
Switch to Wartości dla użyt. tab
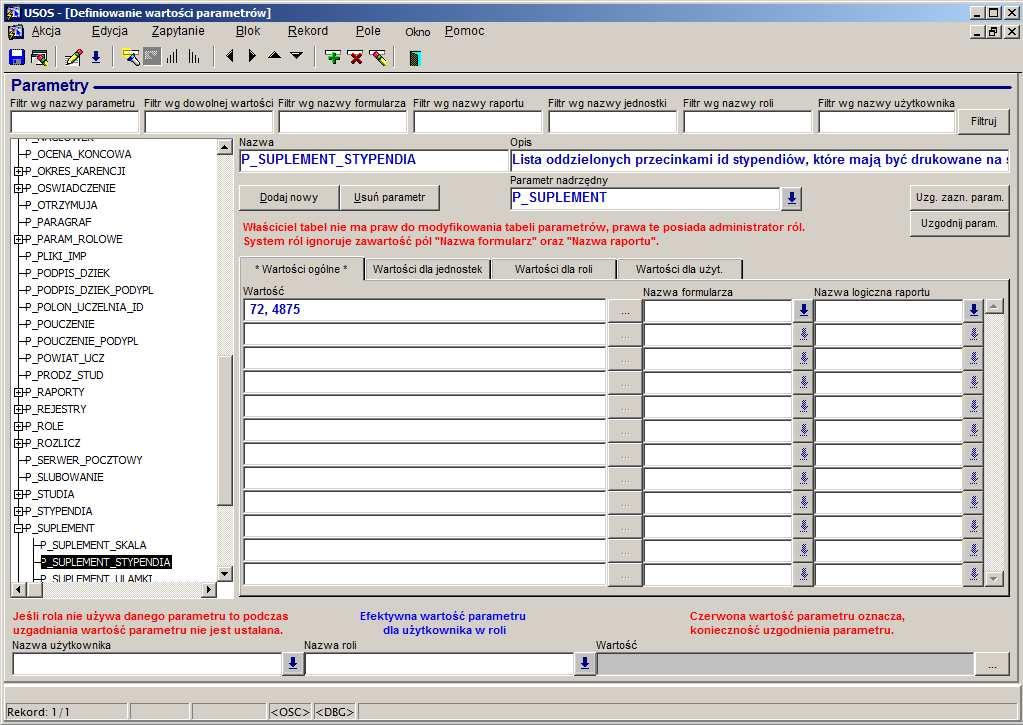(x=679, y=269)
